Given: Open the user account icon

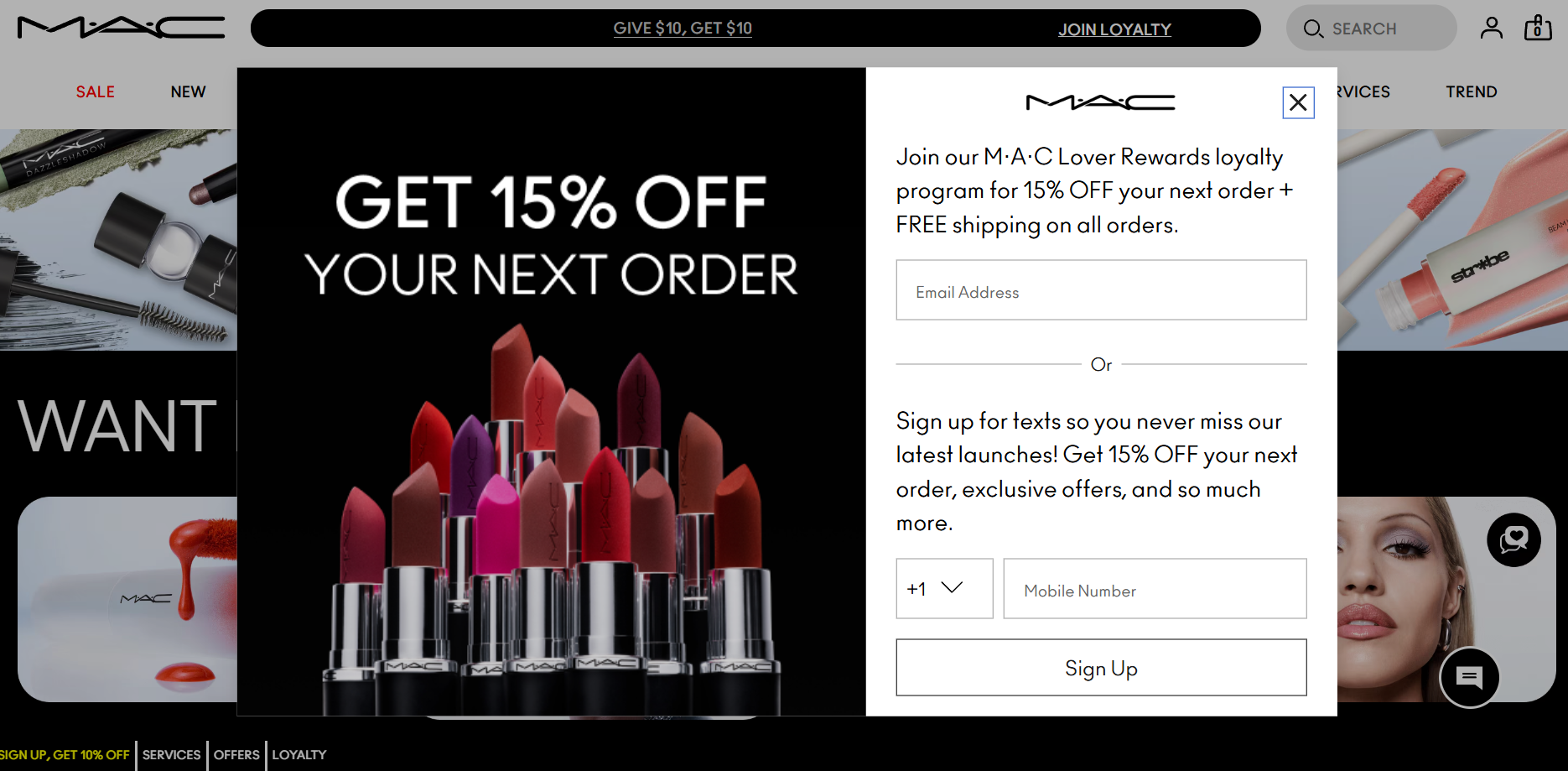Looking at the screenshot, I should [x=1491, y=29].
